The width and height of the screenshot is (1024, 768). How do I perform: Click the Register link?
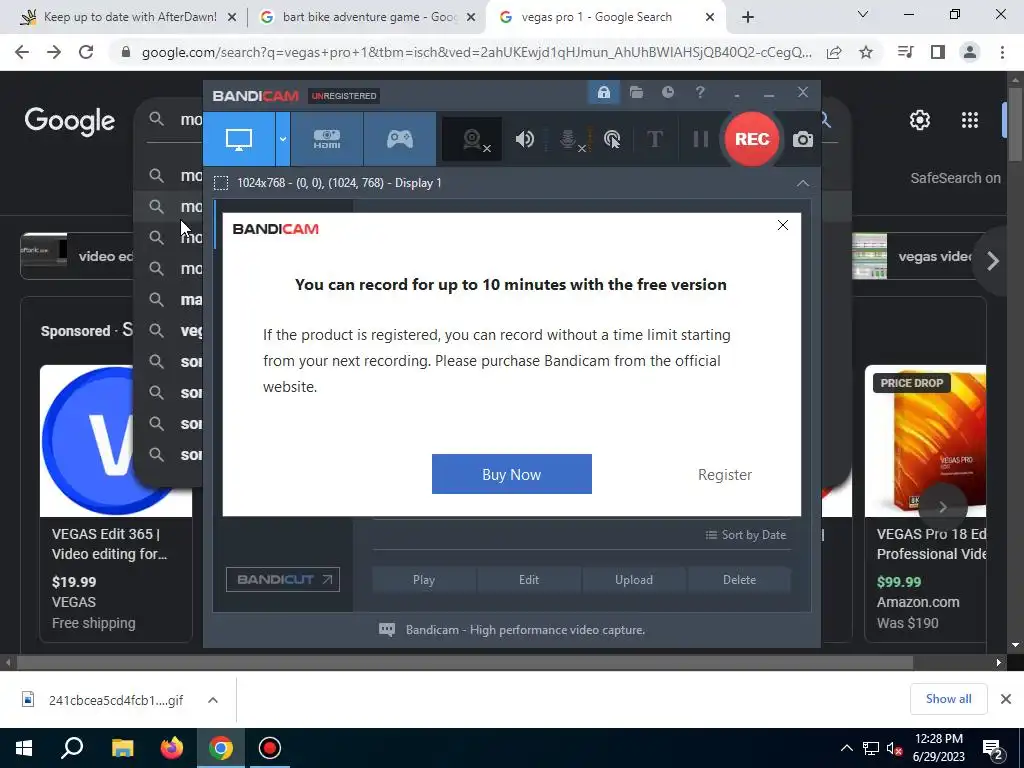(724, 475)
